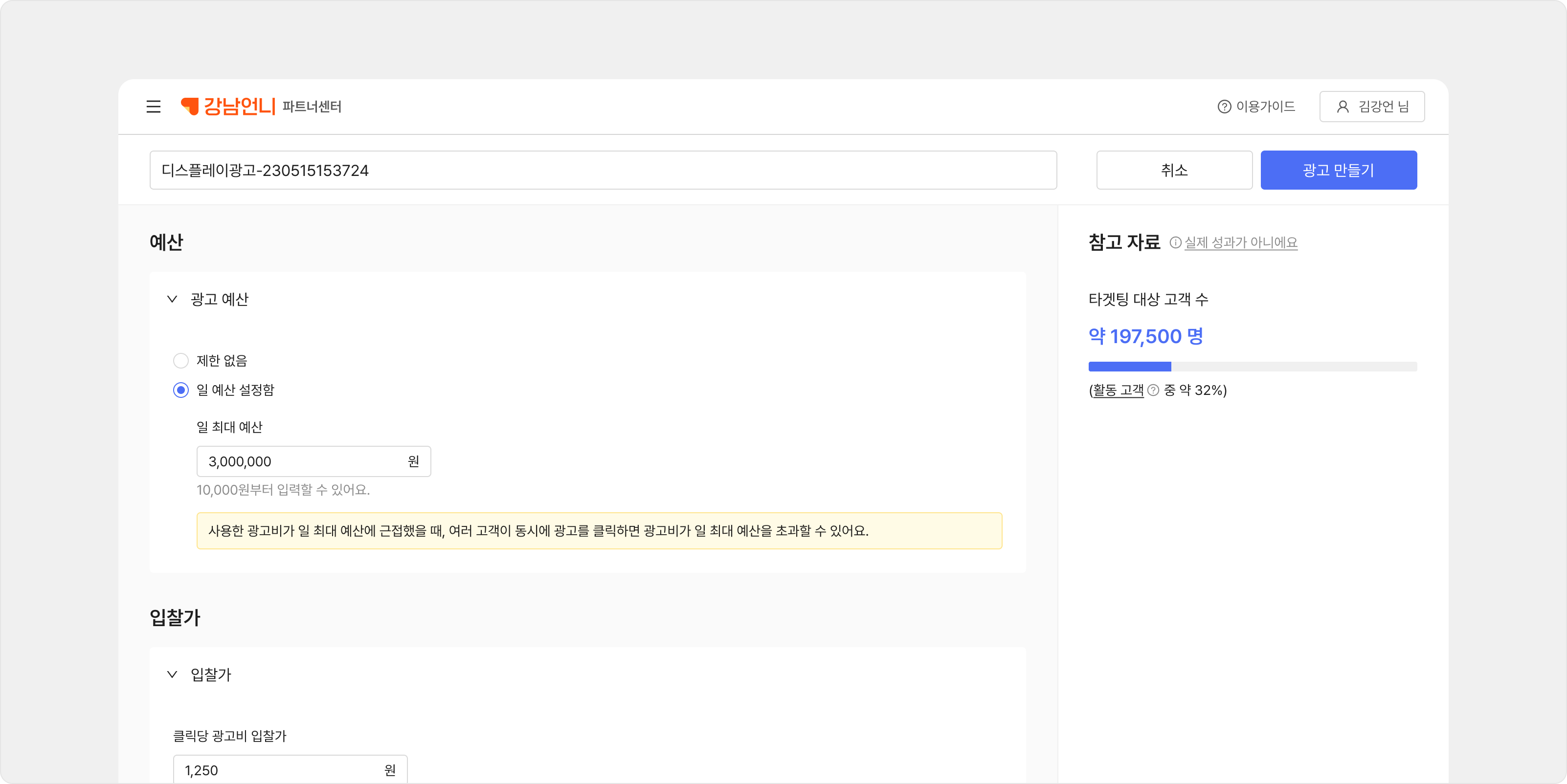
Task: Open the 실제 성과가 아니에요 link
Action: pyautogui.click(x=1241, y=242)
